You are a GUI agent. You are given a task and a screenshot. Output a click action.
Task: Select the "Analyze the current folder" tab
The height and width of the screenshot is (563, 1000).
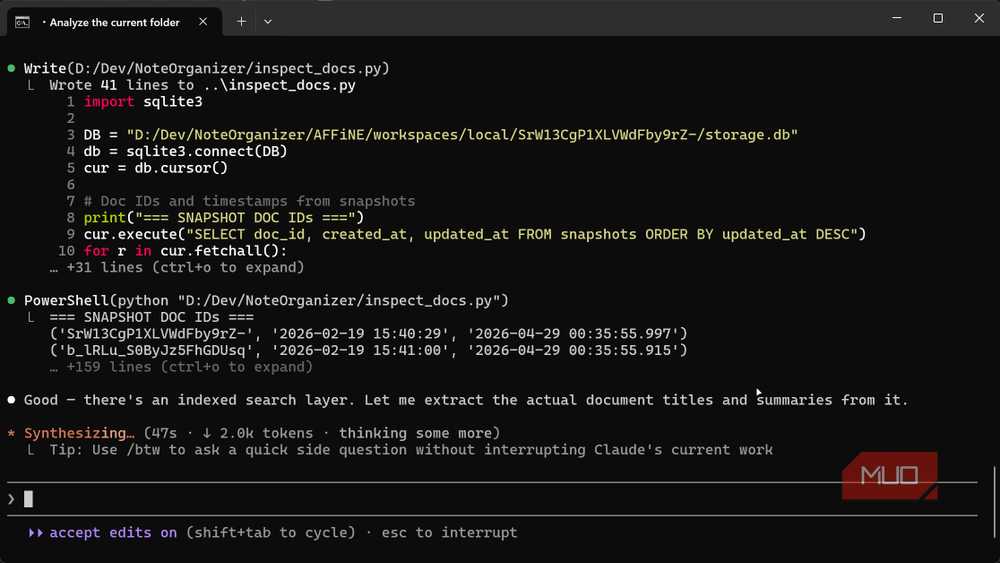pyautogui.click(x=115, y=21)
